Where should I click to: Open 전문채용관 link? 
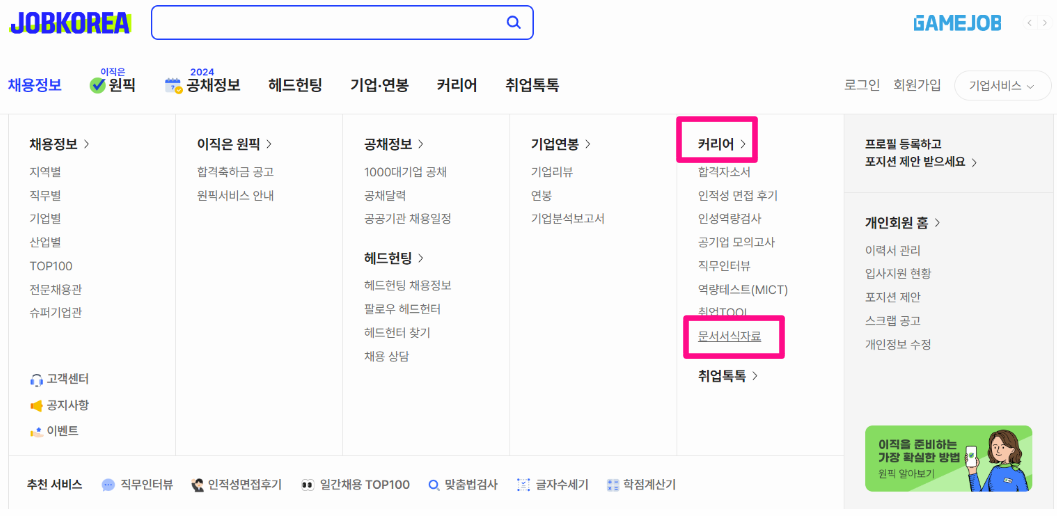(56, 289)
